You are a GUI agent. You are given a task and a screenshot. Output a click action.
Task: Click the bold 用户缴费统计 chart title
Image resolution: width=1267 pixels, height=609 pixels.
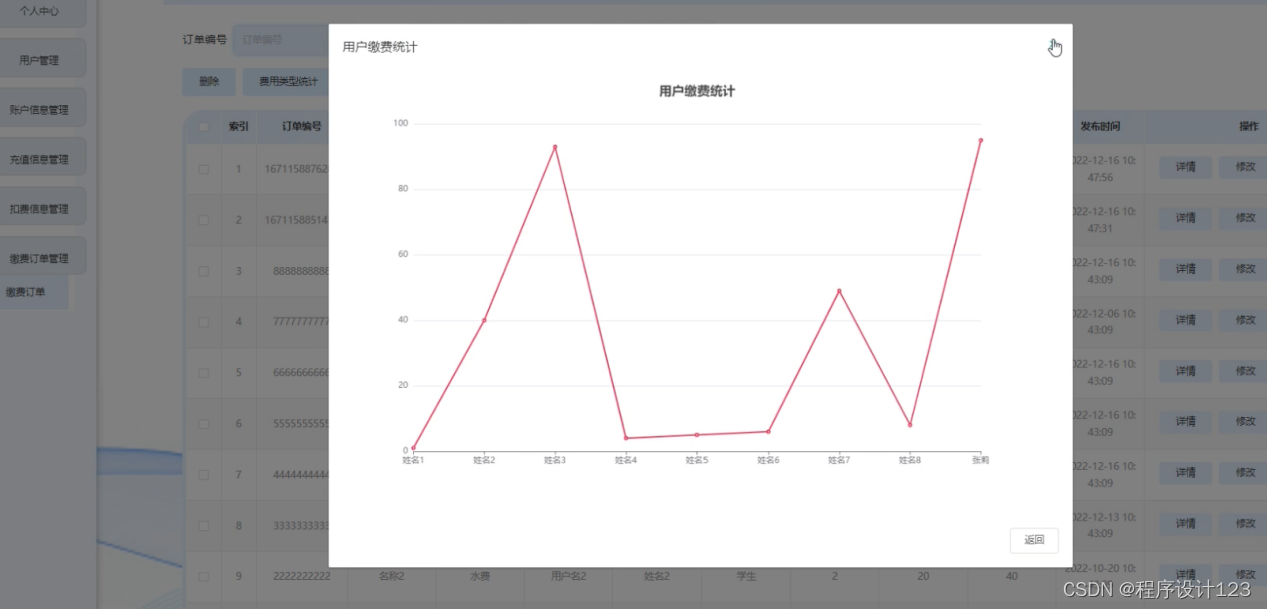click(x=697, y=91)
